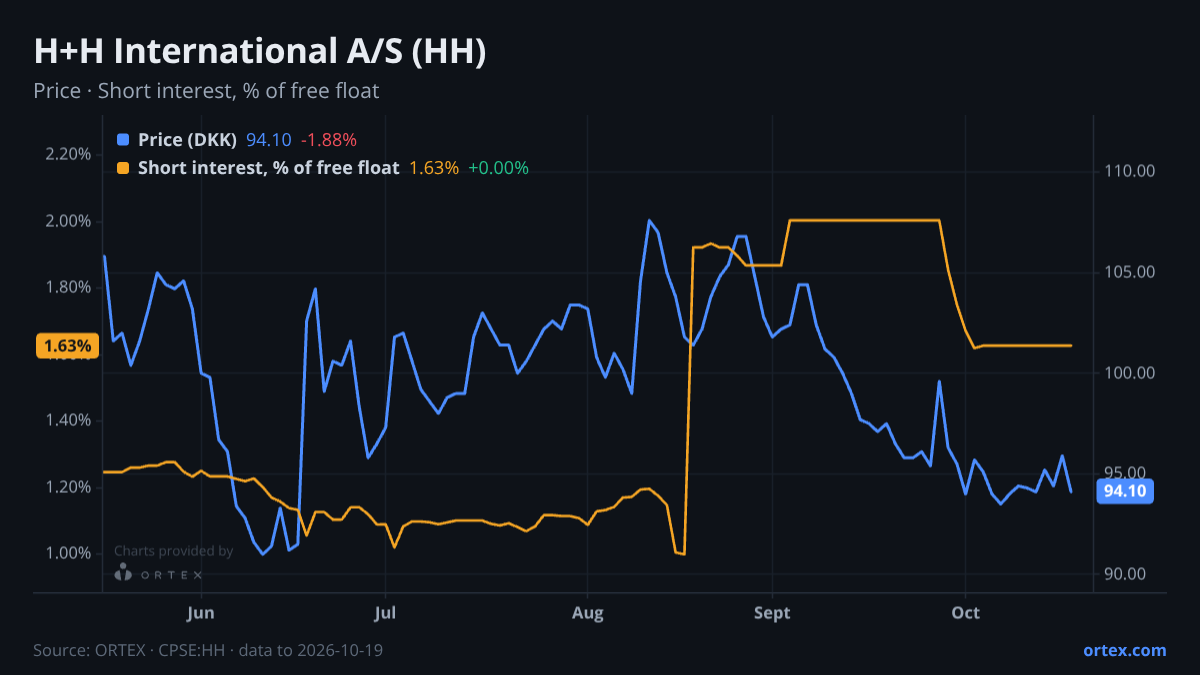
Task: Click the orange 1.63% axis marker badge
Action: pyautogui.click(x=68, y=346)
